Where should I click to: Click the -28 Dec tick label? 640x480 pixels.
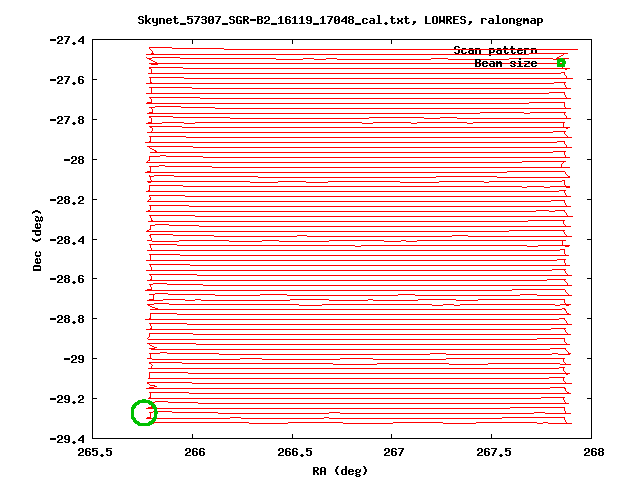74,160
